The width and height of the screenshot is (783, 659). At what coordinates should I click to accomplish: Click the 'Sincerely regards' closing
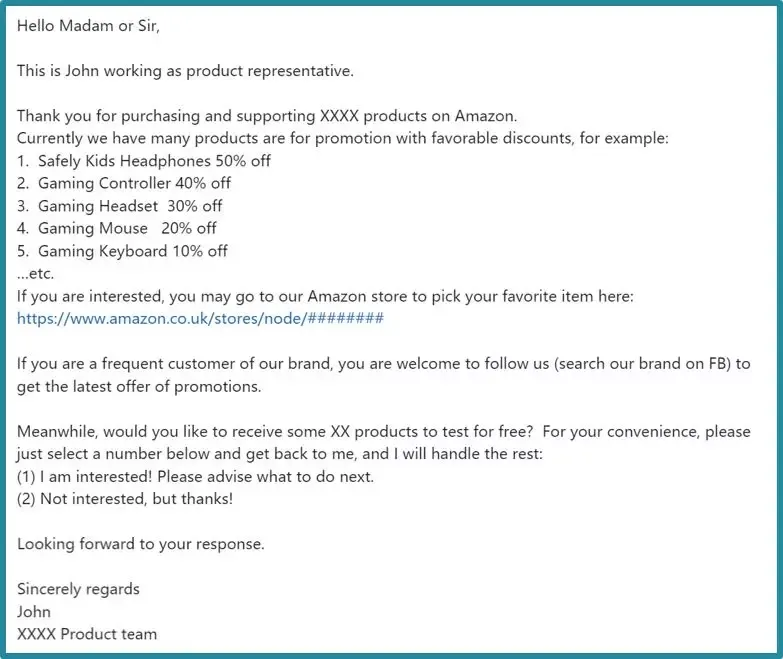coord(78,589)
